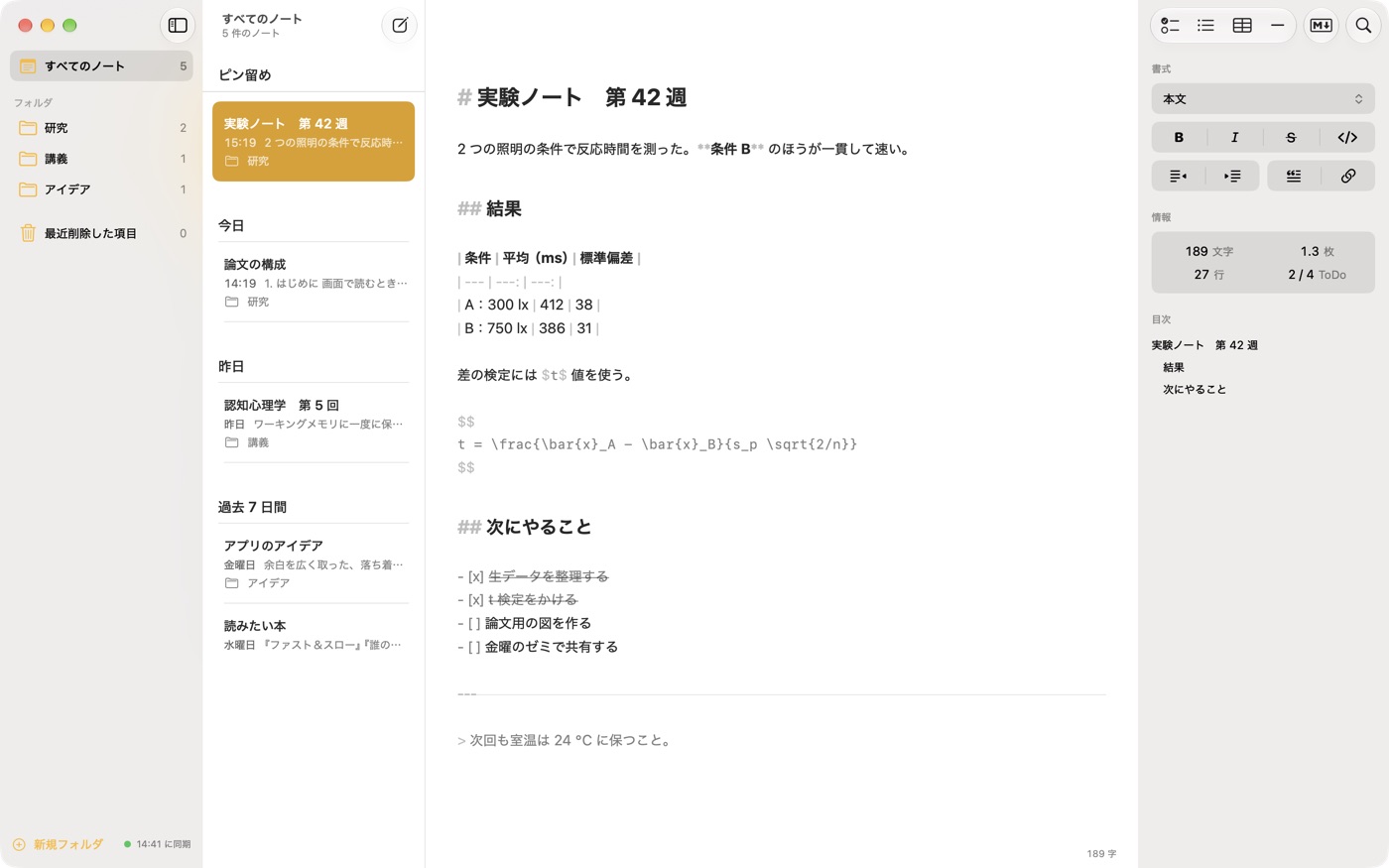Create a new note with compose icon

point(399,26)
